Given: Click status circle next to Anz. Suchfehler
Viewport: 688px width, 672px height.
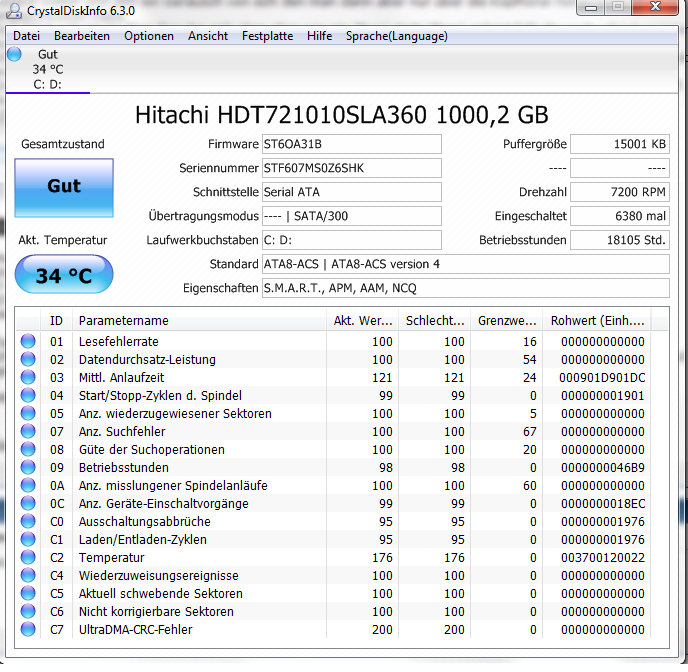Looking at the screenshot, I should [x=28, y=431].
